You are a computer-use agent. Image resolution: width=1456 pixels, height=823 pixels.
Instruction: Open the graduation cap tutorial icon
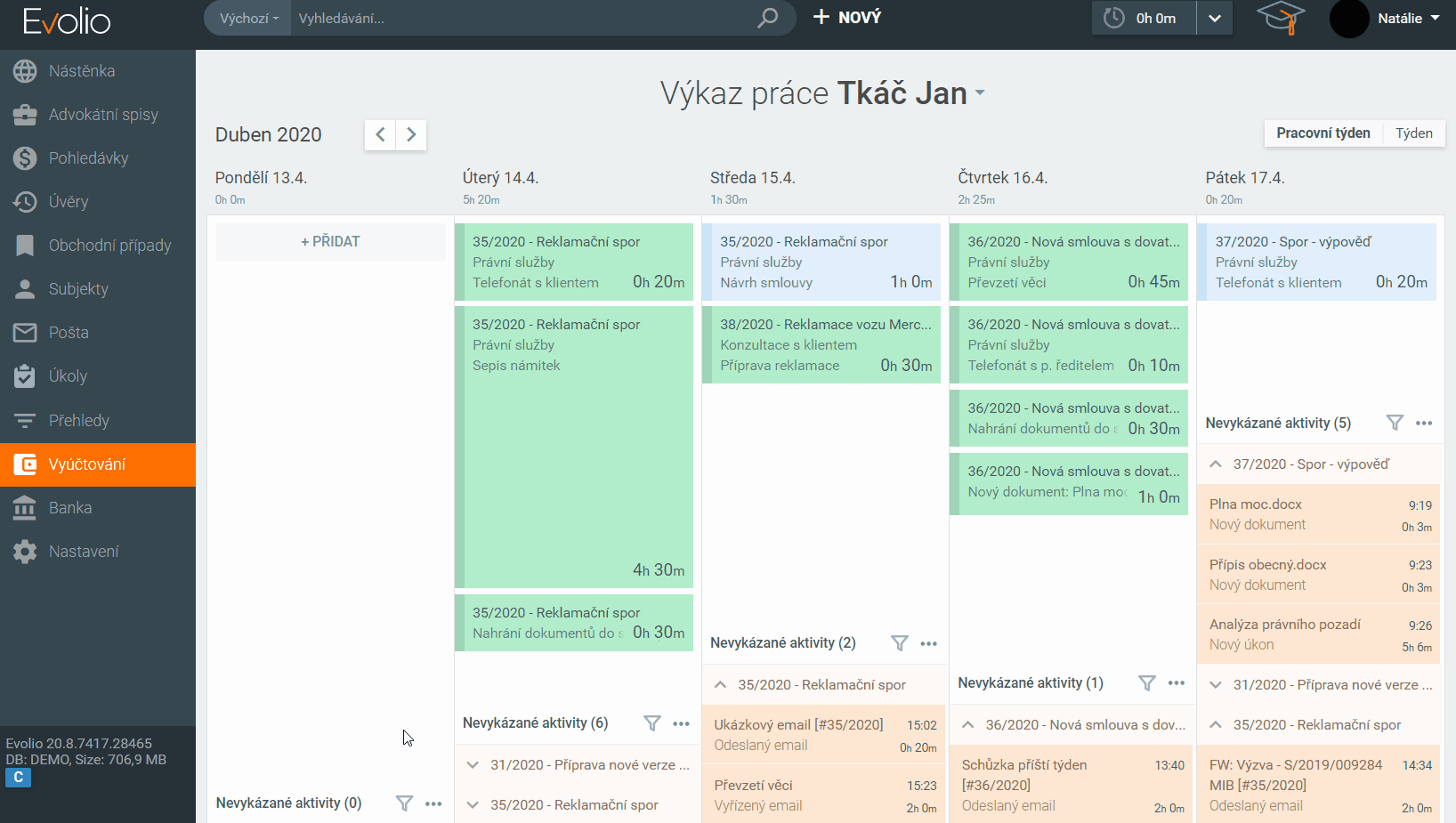[1280, 18]
